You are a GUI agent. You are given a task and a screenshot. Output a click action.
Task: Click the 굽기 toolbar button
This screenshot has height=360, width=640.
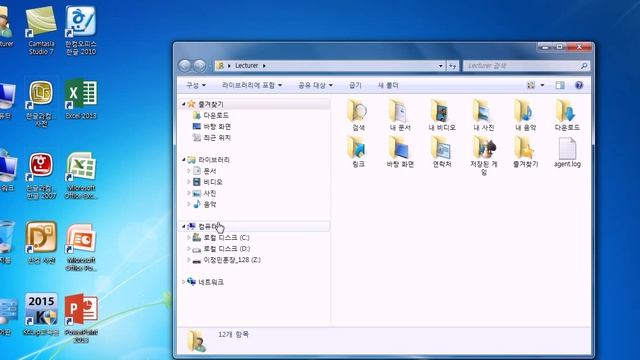tap(355, 85)
